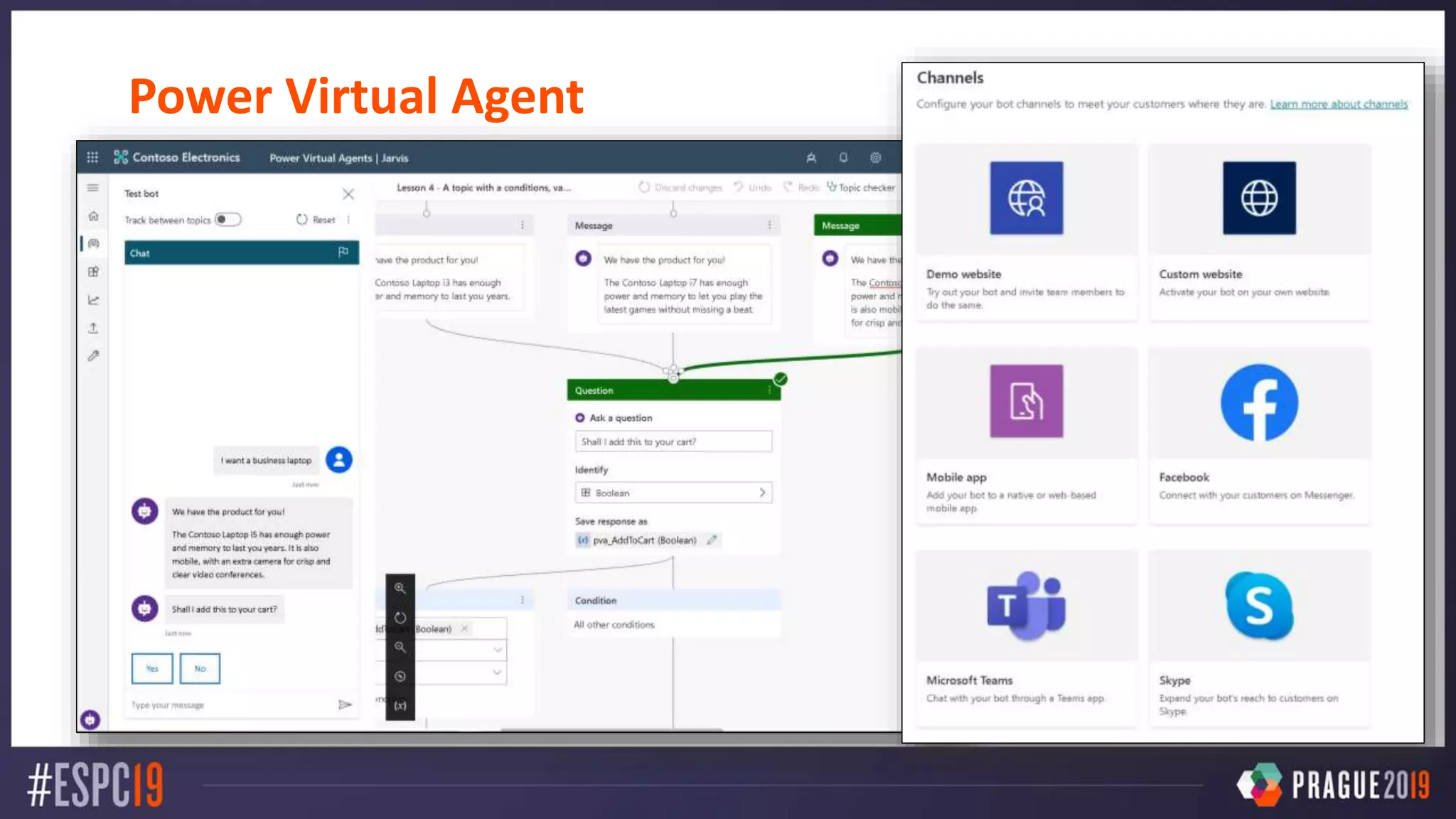The image size is (1456, 819).
Task: Select the Facebook channel
Action: coord(1259,436)
